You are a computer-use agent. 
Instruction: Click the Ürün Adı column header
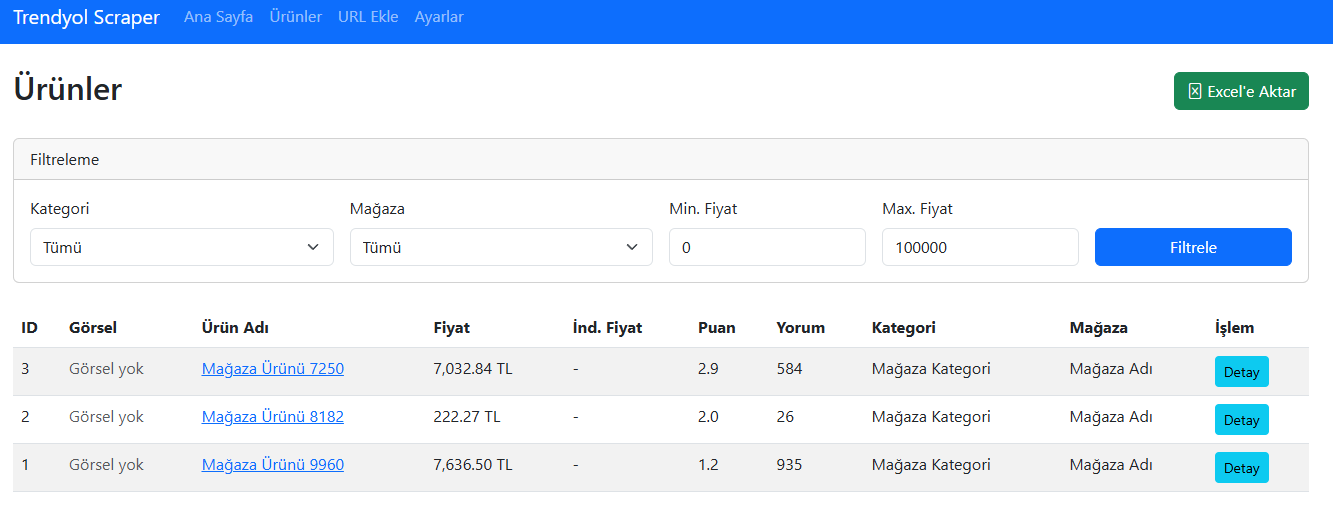235,327
